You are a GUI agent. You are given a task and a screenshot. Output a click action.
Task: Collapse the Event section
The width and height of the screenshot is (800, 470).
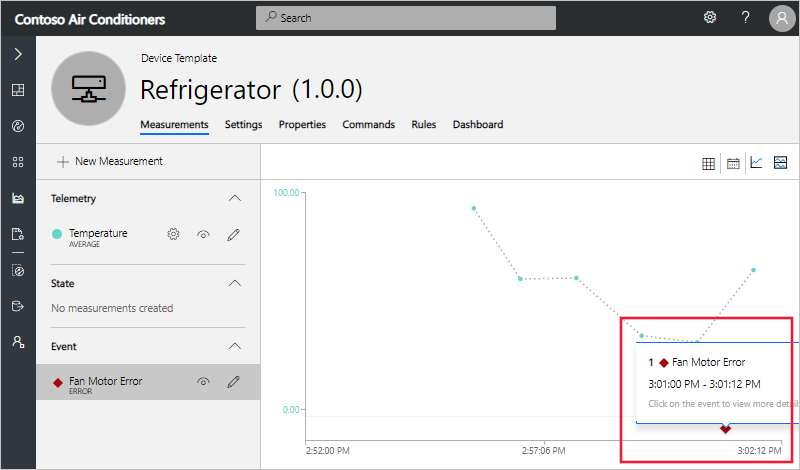tap(235, 346)
